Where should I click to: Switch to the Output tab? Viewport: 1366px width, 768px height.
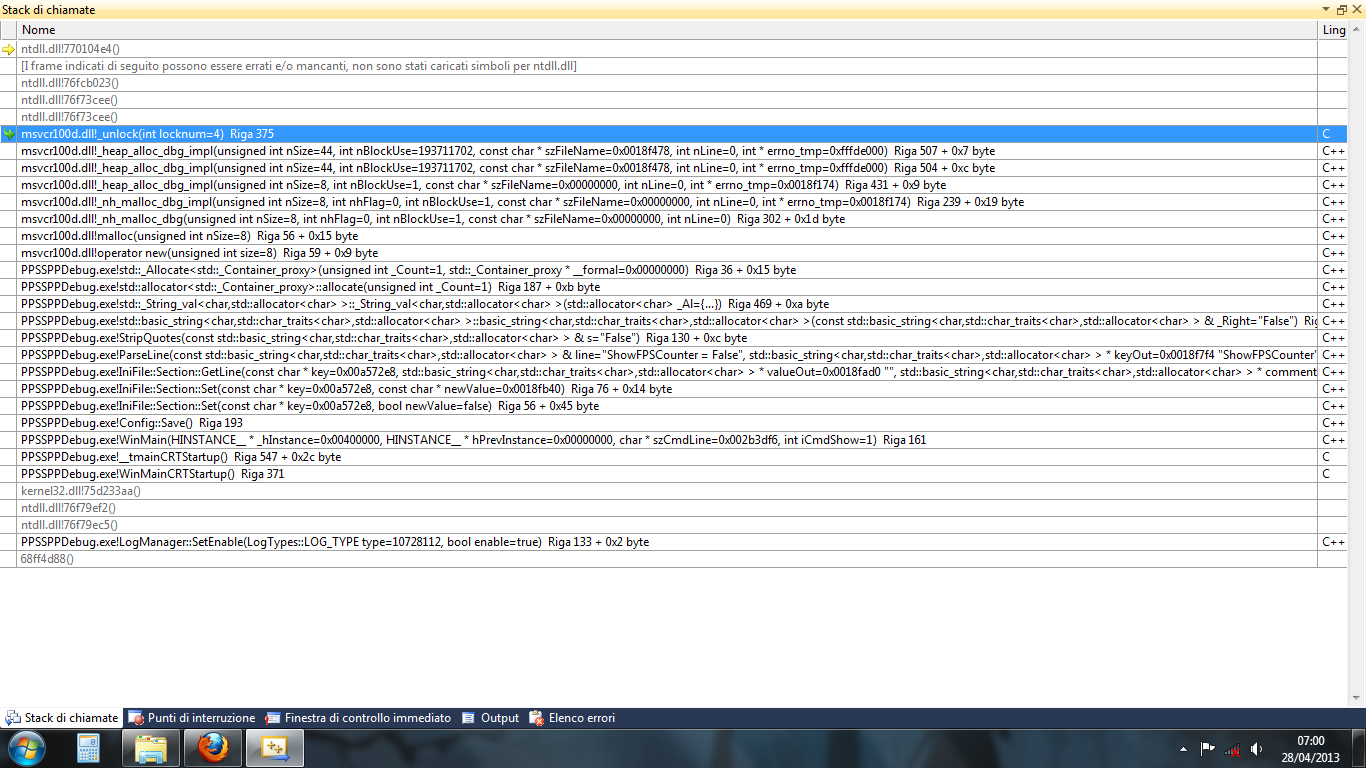pyautogui.click(x=490, y=718)
